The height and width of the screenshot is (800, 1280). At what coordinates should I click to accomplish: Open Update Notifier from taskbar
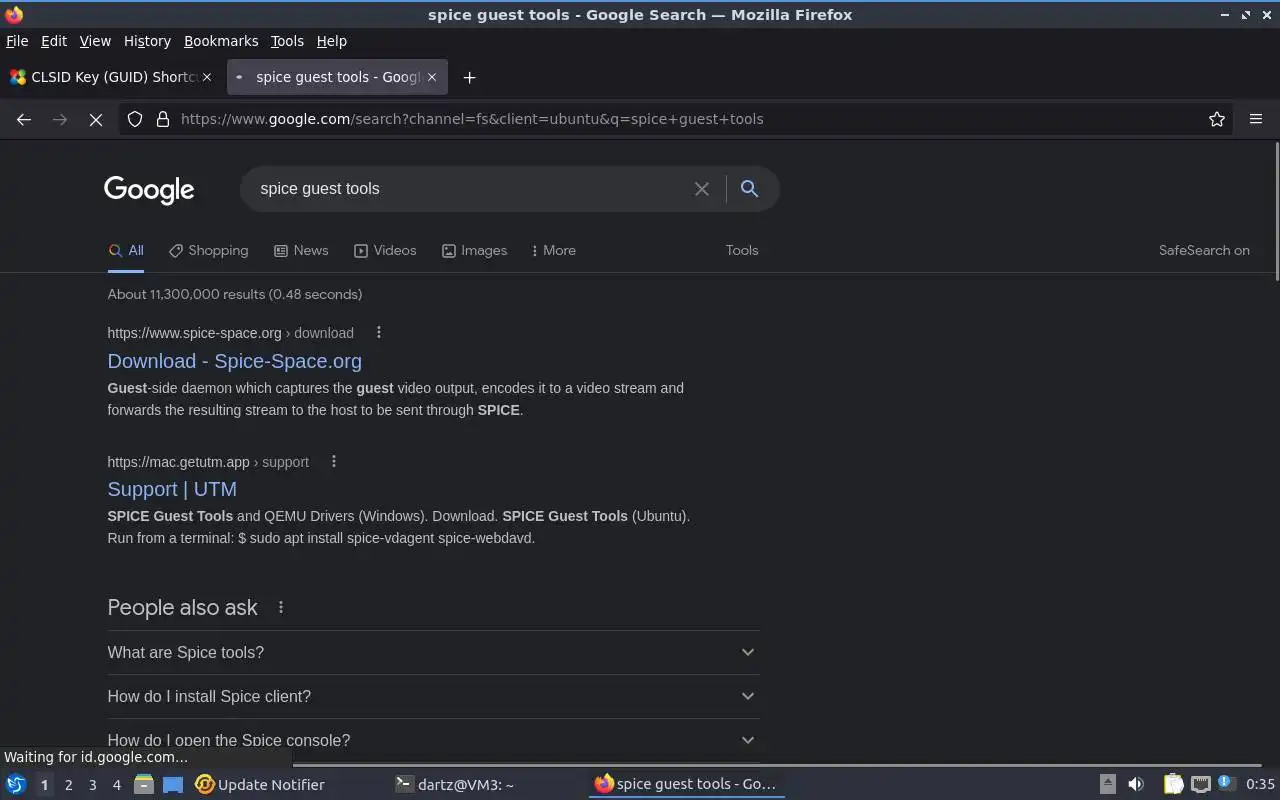[x=260, y=785]
